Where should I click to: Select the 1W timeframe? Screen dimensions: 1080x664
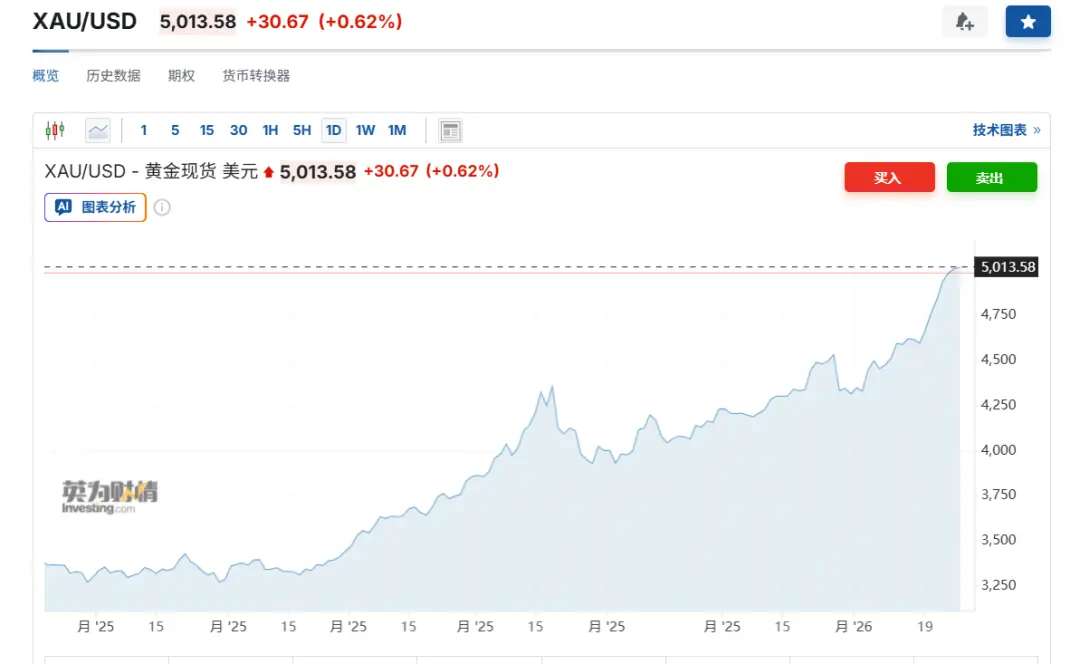pos(365,130)
